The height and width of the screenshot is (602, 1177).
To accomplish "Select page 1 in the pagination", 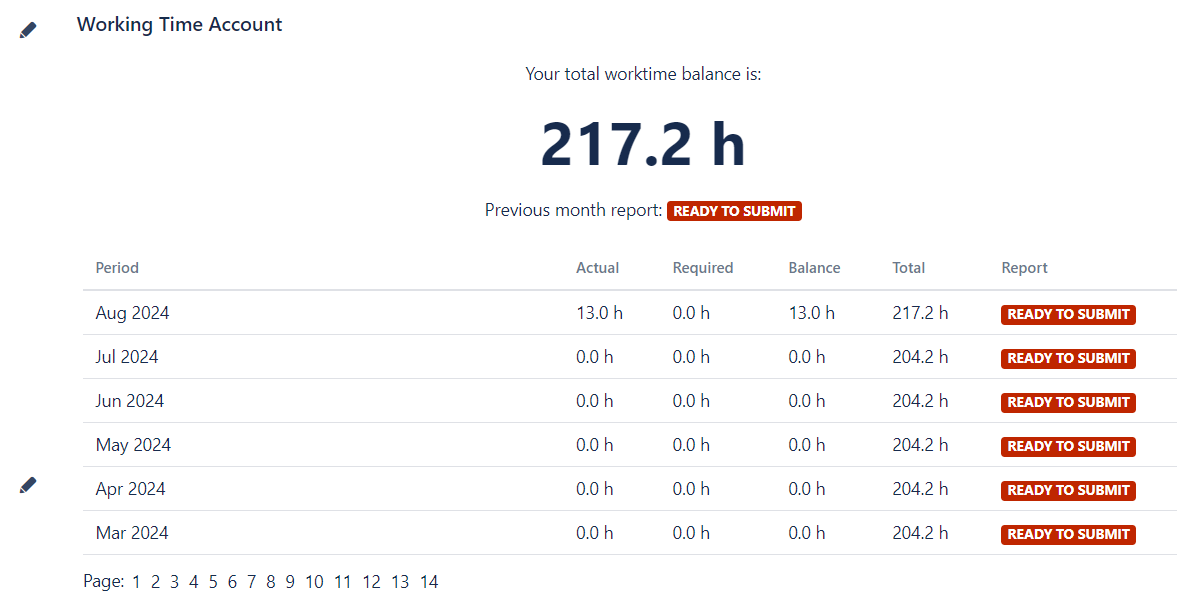I will tap(137, 582).
